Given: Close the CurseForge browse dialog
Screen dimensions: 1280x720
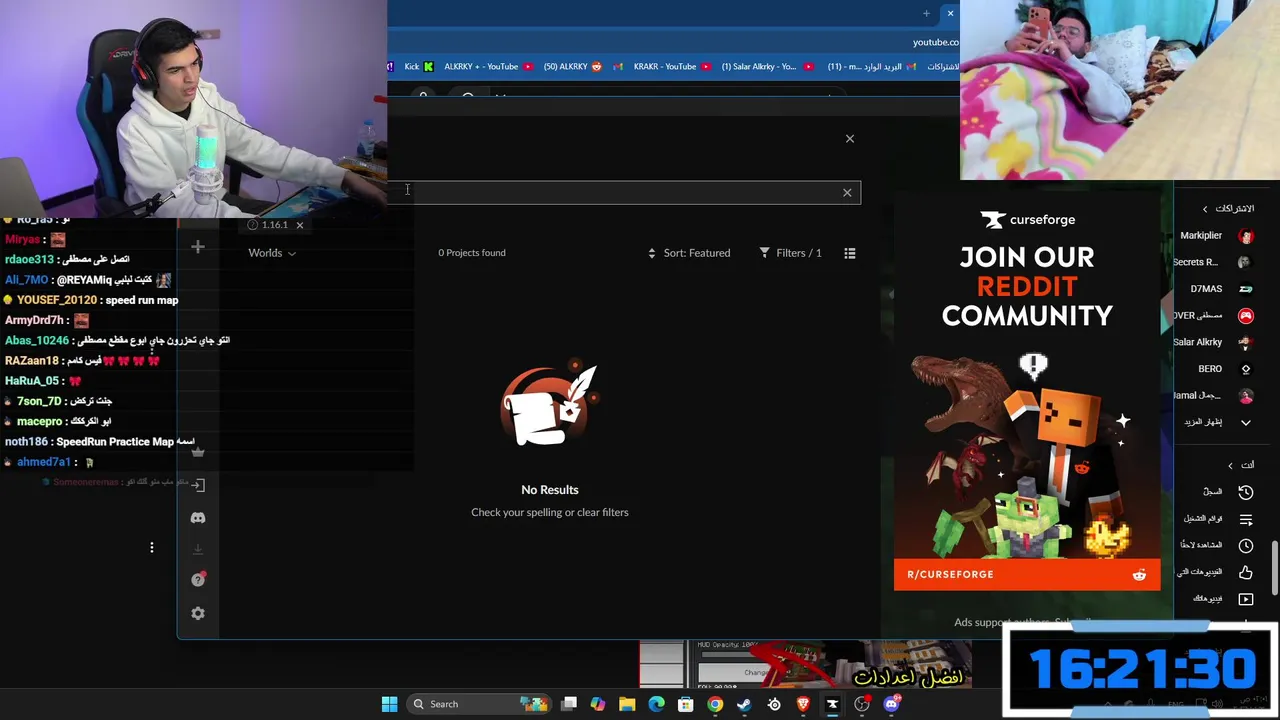Looking at the screenshot, I should (x=850, y=139).
